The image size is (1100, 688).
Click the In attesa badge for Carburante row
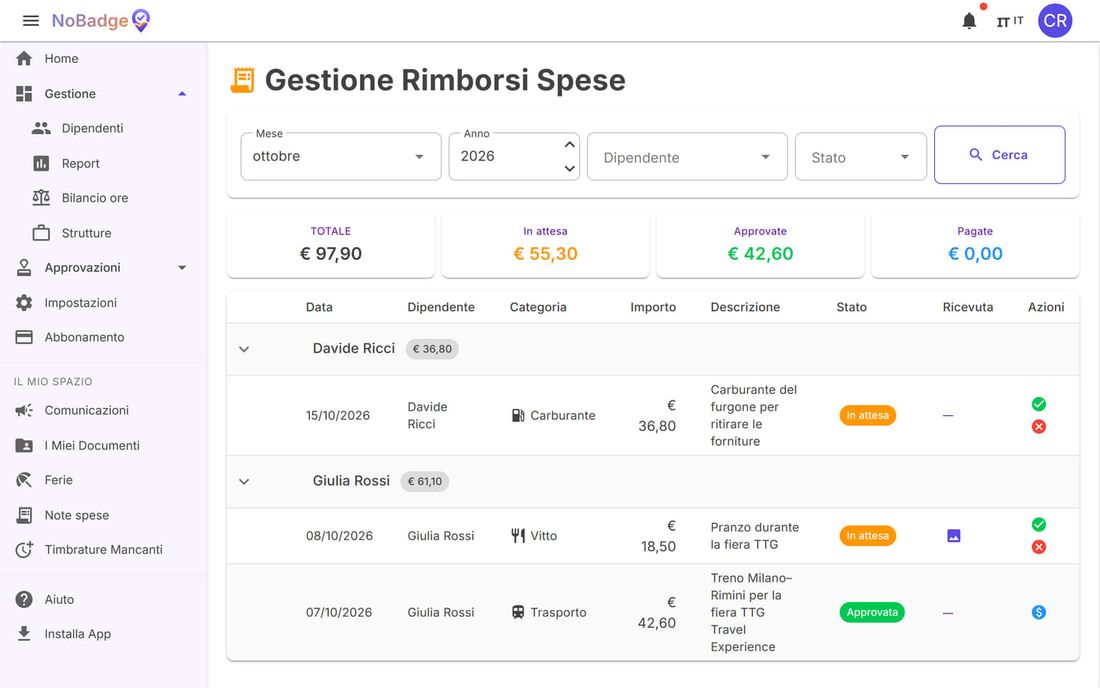[x=868, y=416]
